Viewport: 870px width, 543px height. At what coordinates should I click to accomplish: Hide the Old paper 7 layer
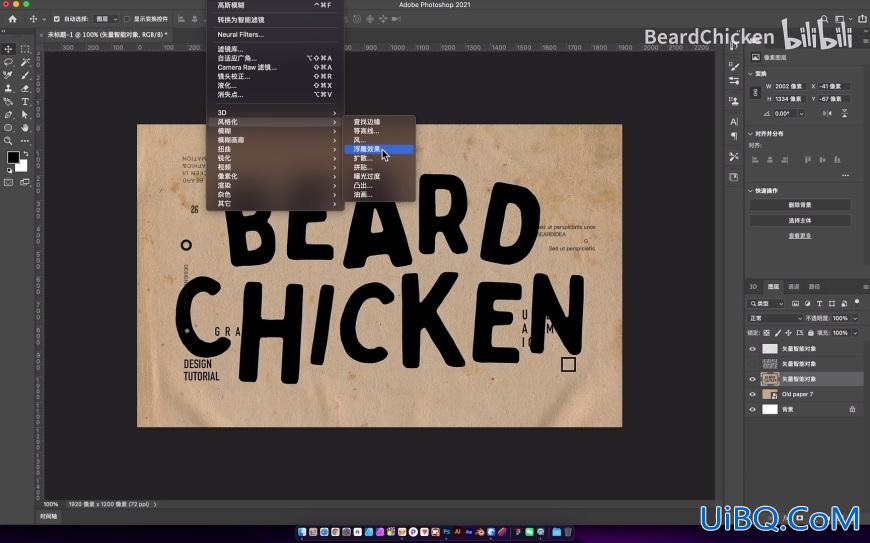click(x=752, y=394)
